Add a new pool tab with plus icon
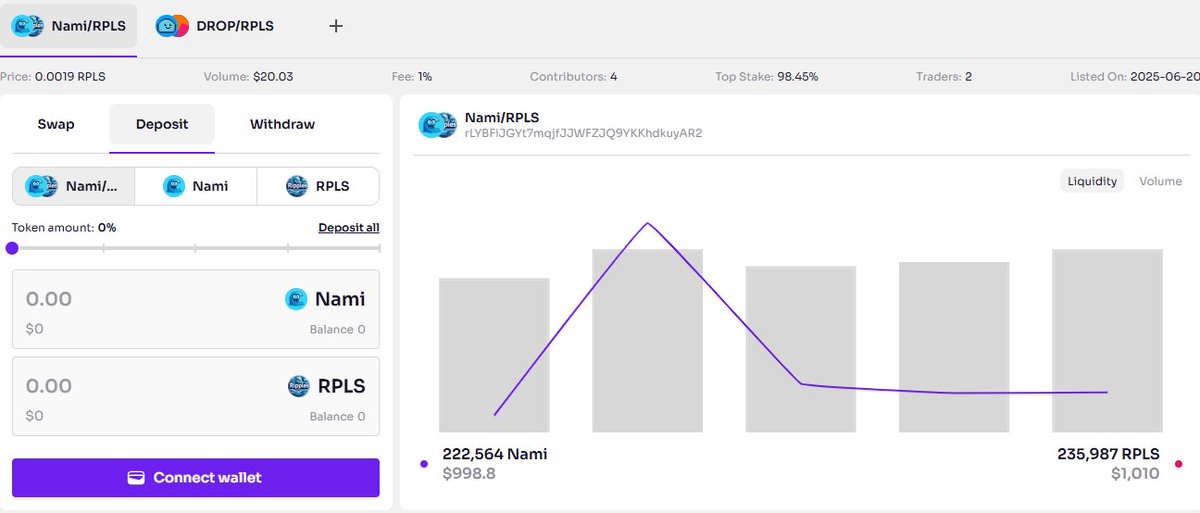This screenshot has height=513, width=1200. pyautogui.click(x=336, y=26)
